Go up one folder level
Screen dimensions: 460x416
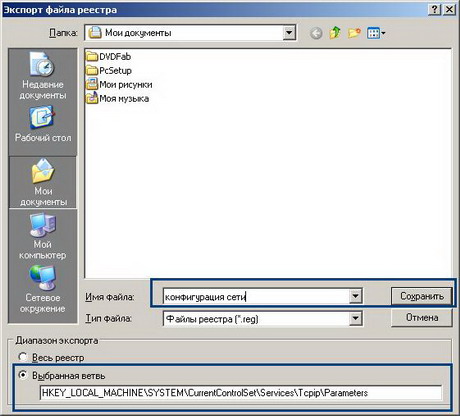pyautogui.click(x=335, y=33)
